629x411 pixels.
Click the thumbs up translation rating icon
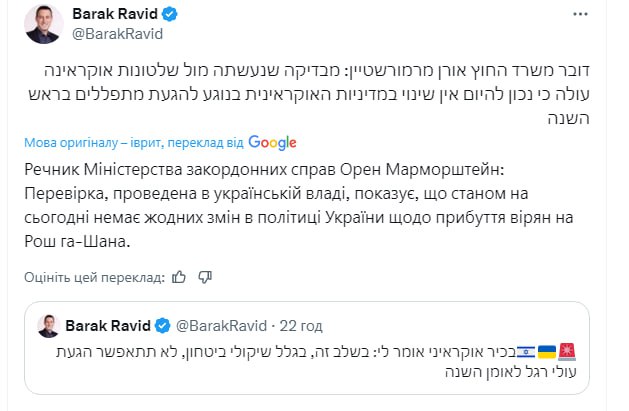179,277
